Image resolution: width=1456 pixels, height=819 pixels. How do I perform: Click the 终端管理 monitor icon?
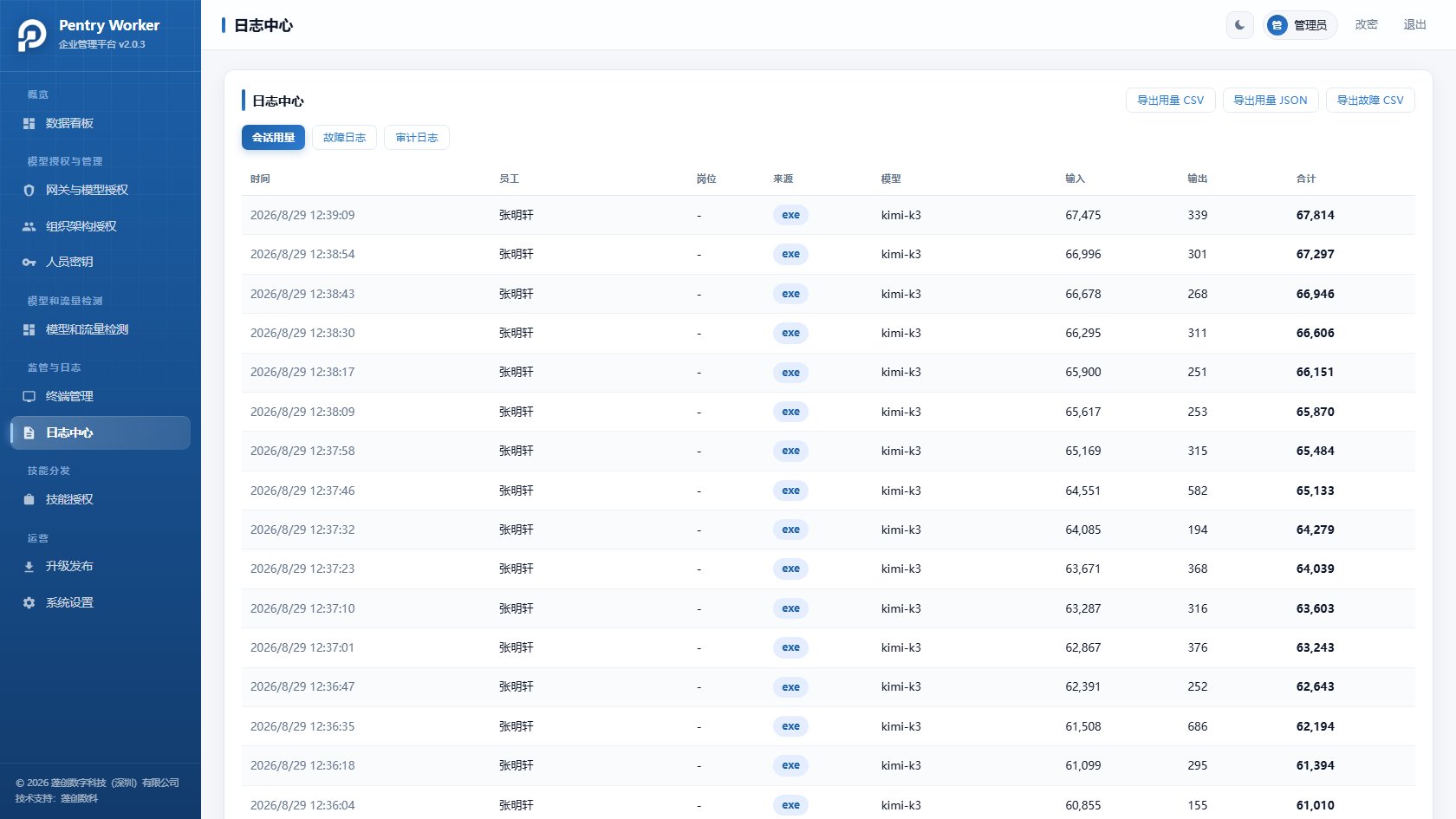(29, 397)
